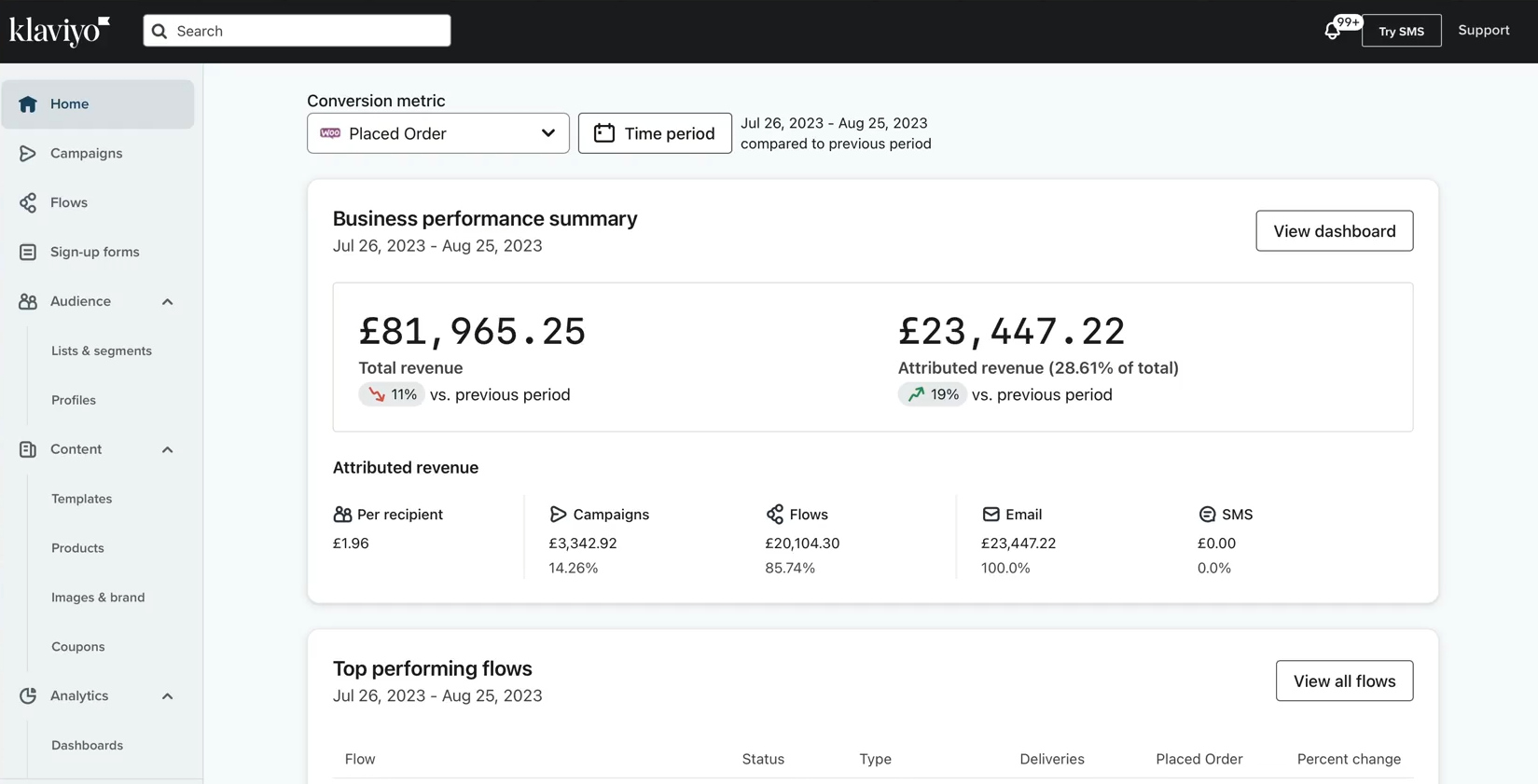The image size is (1538, 784).
Task: Click the Klaviyo logo
Action: pyautogui.click(x=60, y=31)
